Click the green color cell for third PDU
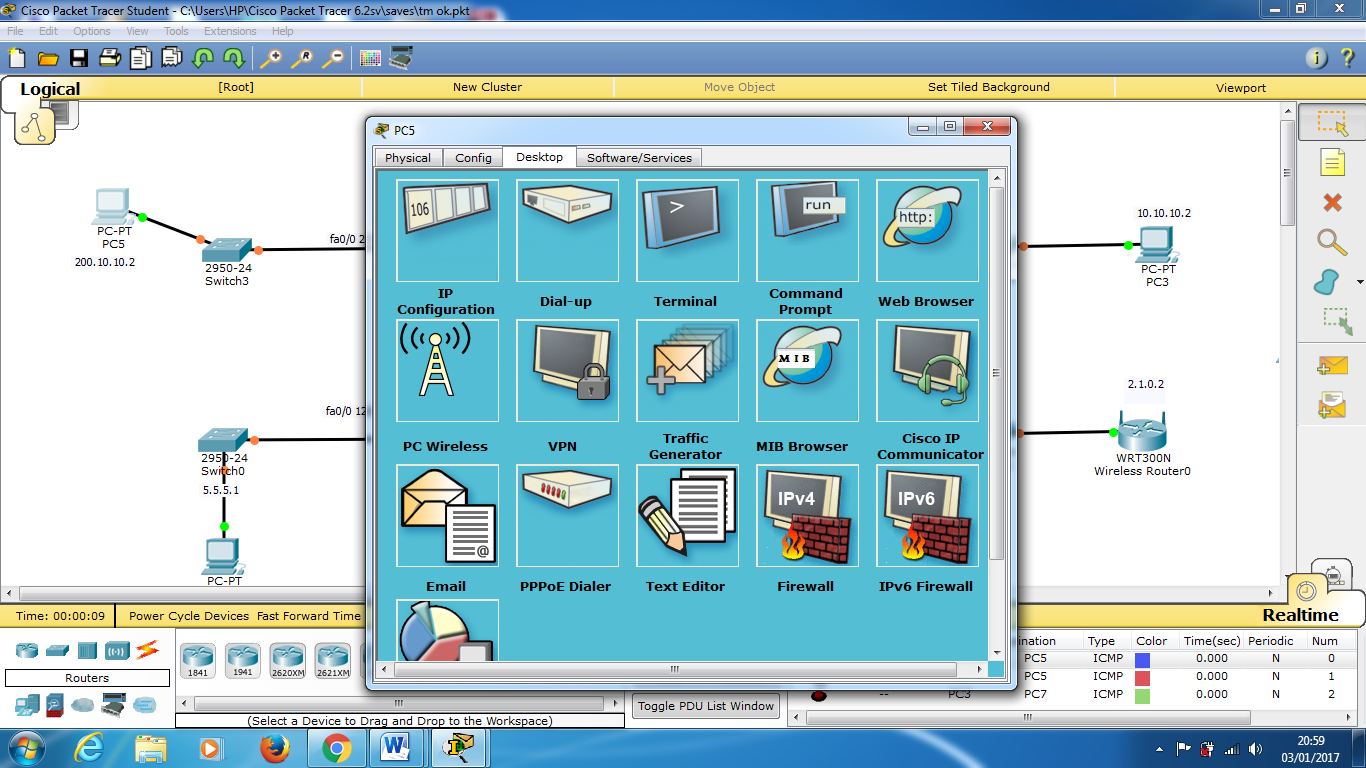 [1143, 695]
